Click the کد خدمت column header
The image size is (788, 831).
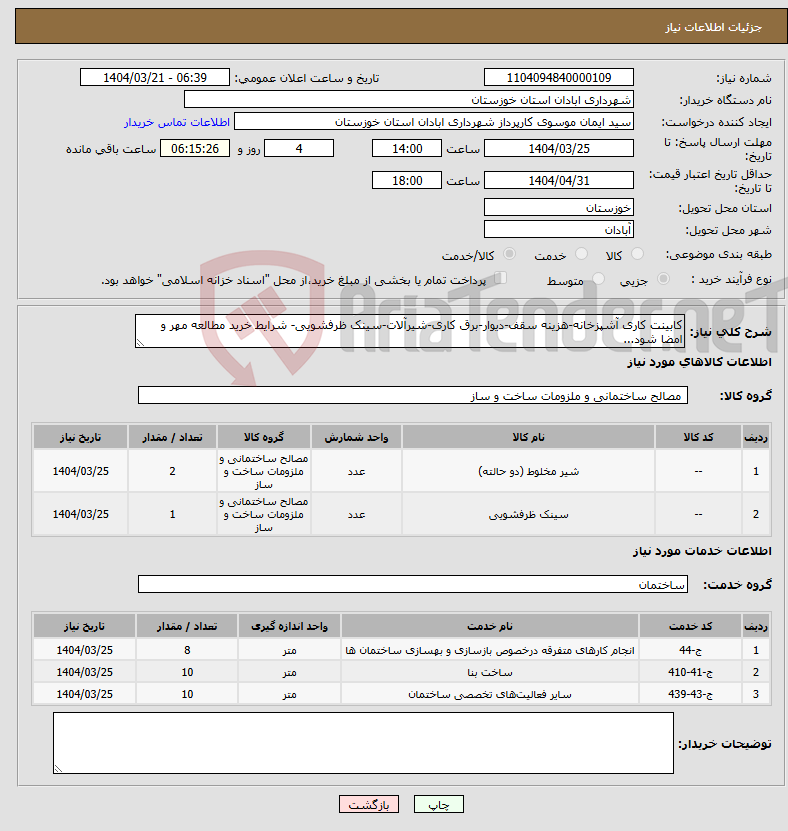690,626
